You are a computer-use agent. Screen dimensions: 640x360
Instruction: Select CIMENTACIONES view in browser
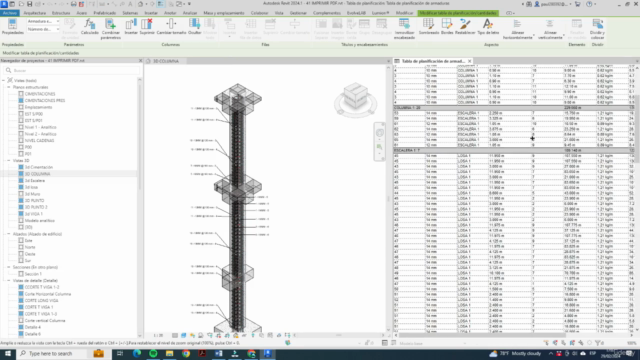tap(40, 94)
